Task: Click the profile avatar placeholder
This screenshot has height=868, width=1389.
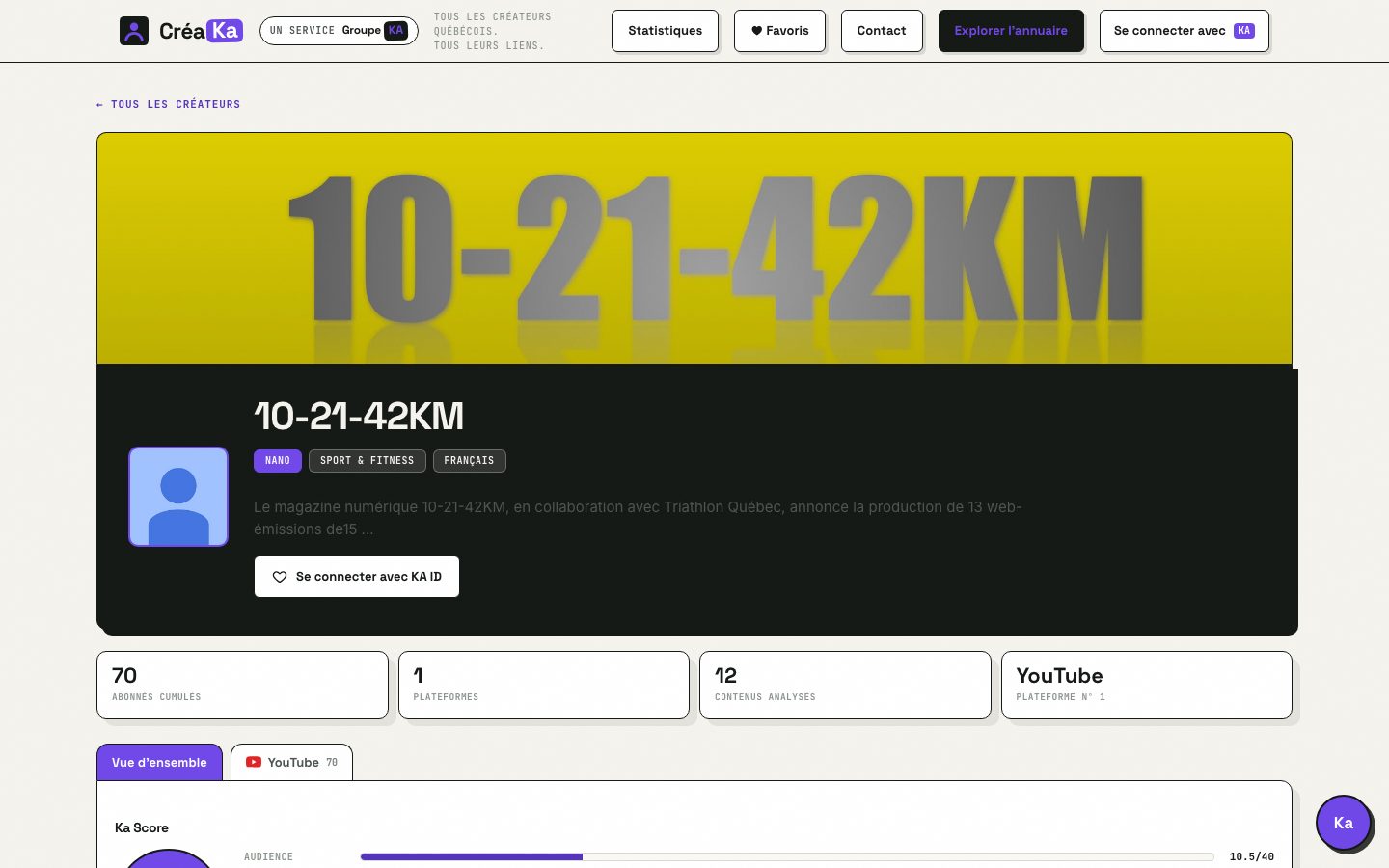Action: tap(178, 497)
